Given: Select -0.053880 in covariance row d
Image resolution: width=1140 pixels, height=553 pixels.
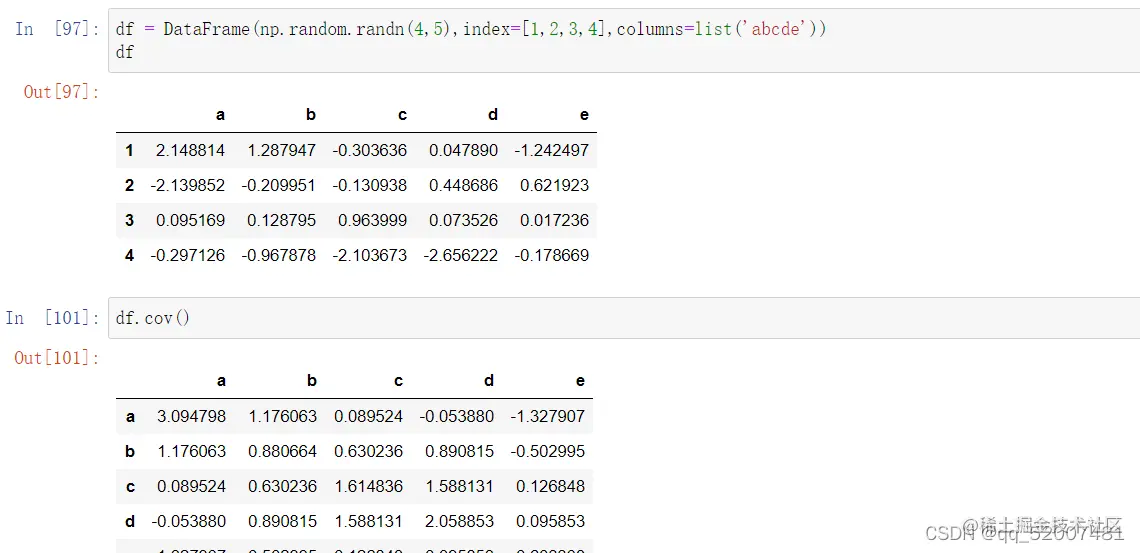Looking at the screenshot, I should [x=189, y=521].
